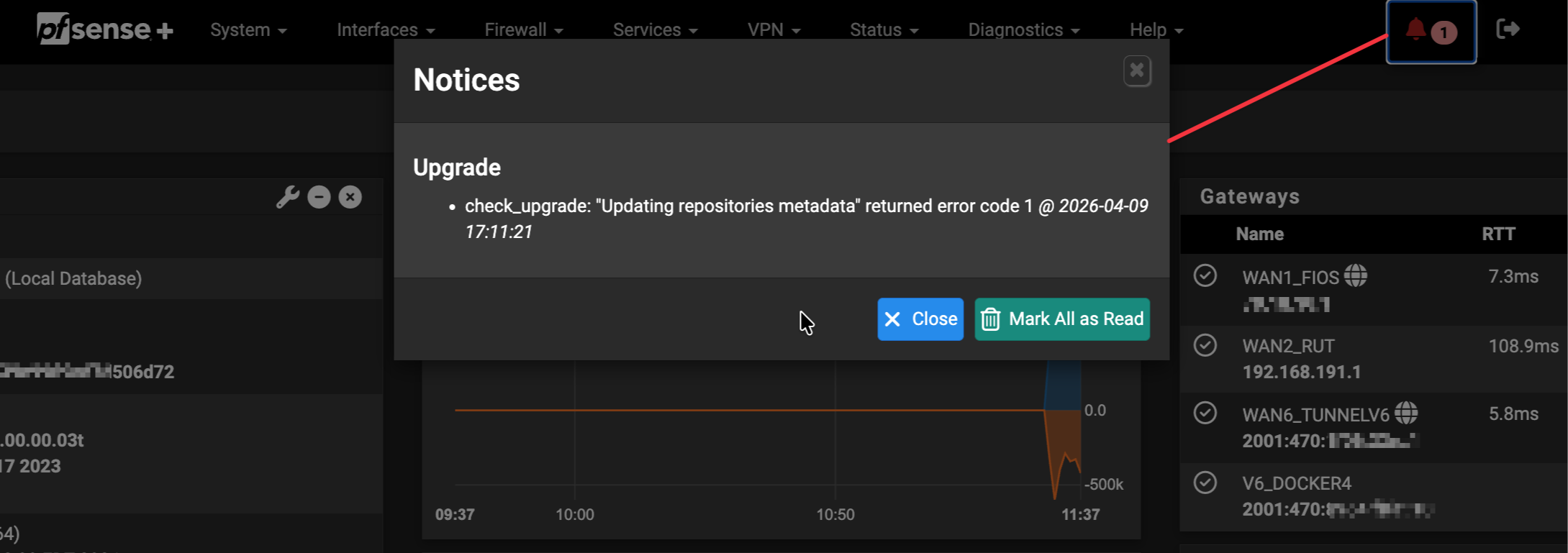Screen dimensions: 1568x553
Task: Click Mark All as Read button
Action: 1062,319
